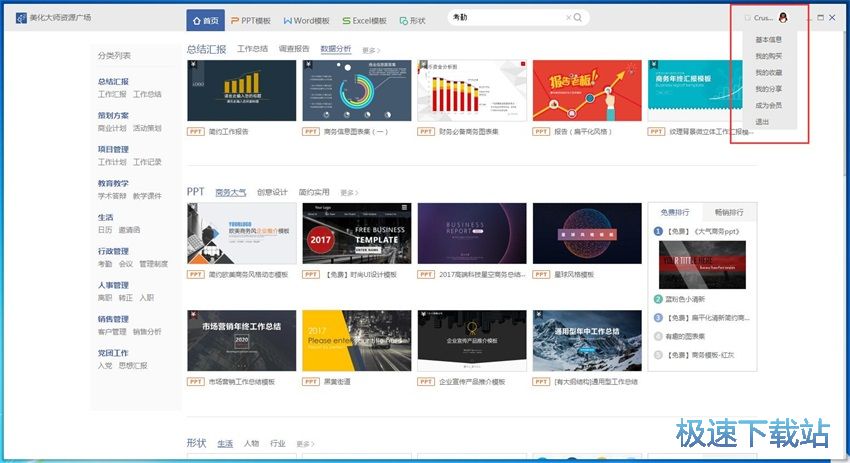Open the 销售分析 subcategory
The width and height of the screenshot is (850, 463).
click(x=147, y=332)
